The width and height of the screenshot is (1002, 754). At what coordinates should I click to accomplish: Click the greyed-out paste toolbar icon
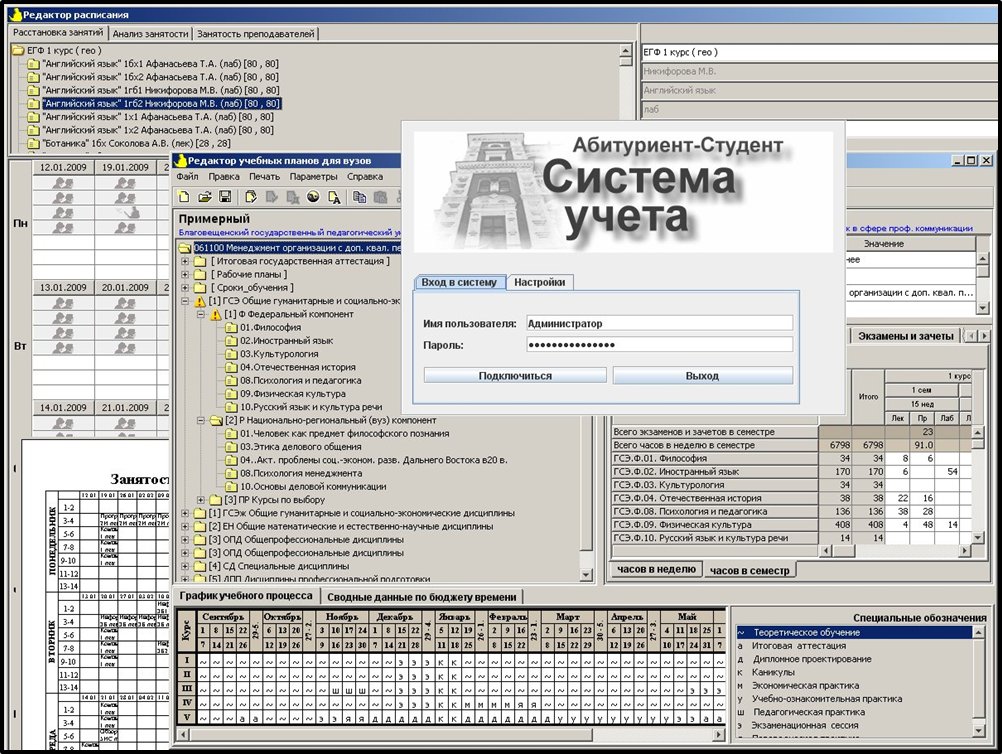[x=380, y=197]
